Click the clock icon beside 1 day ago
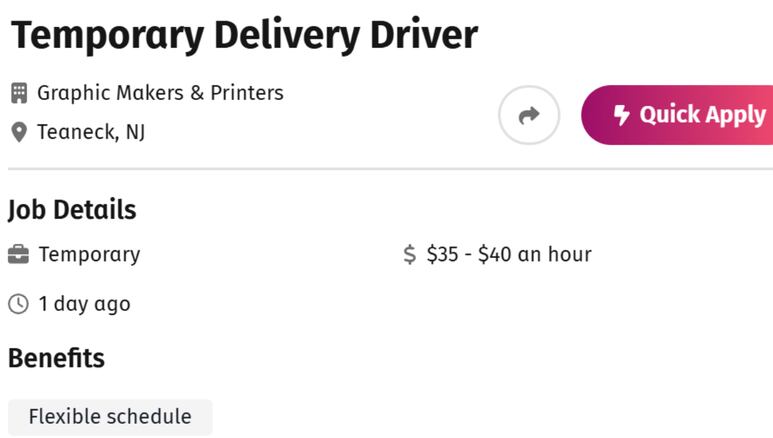The image size is (773, 438). point(18,304)
